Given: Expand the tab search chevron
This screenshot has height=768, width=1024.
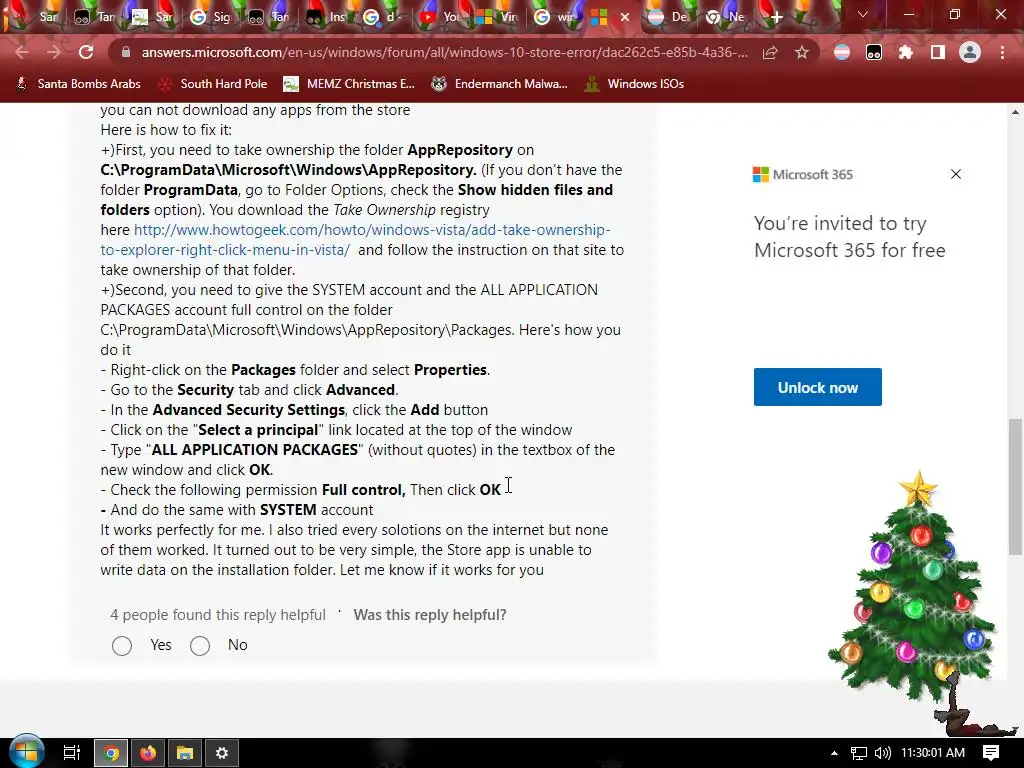Looking at the screenshot, I should [863, 14].
